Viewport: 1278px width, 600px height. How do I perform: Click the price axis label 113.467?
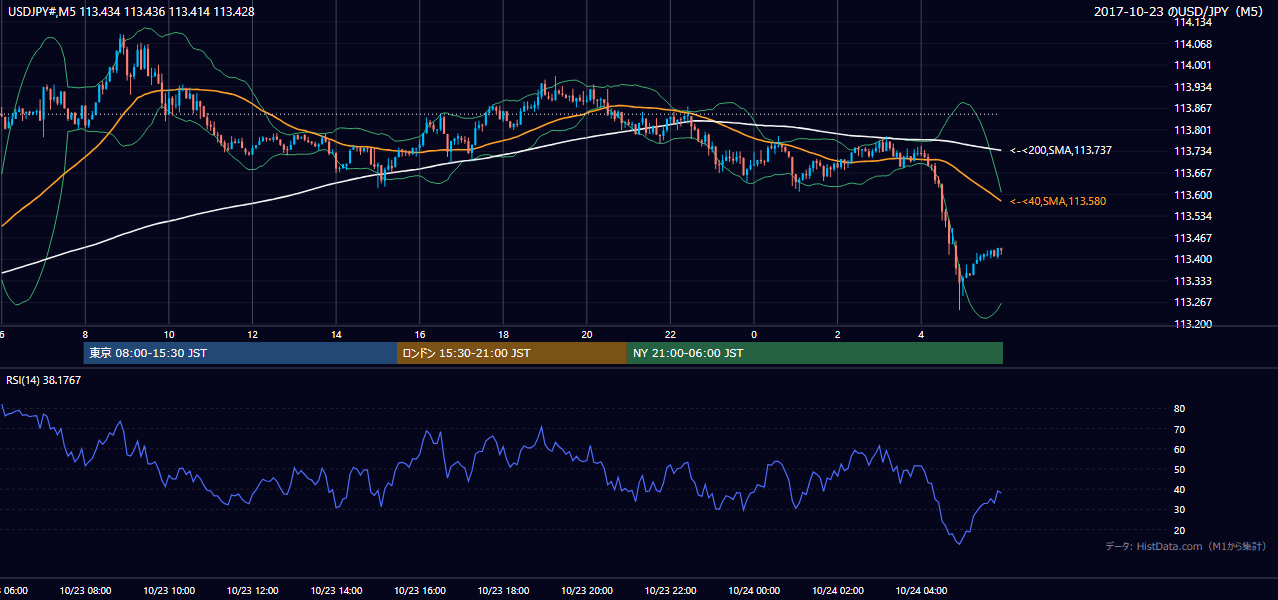tap(1191, 238)
